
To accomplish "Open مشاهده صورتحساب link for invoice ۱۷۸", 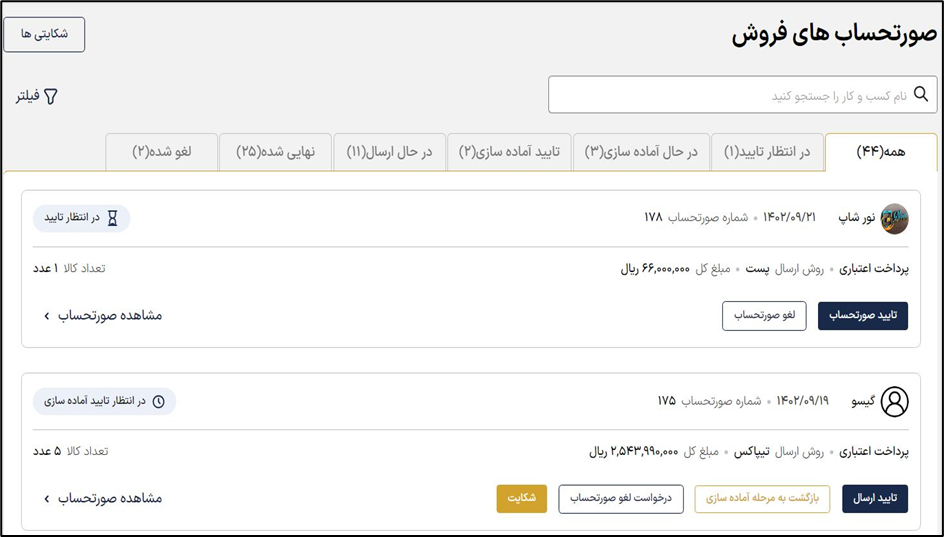I will point(102,316).
